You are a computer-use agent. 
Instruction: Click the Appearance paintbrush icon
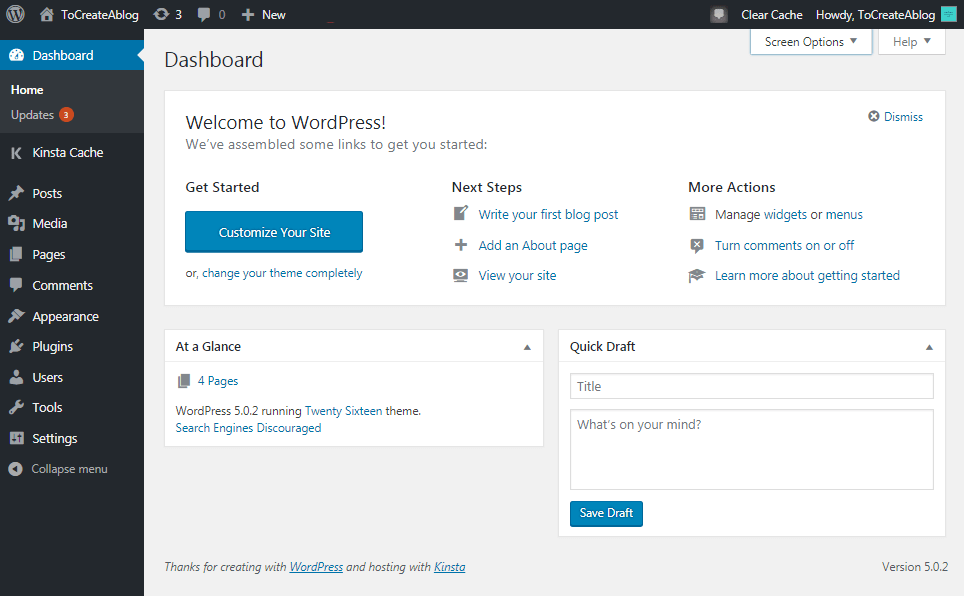click(17, 316)
